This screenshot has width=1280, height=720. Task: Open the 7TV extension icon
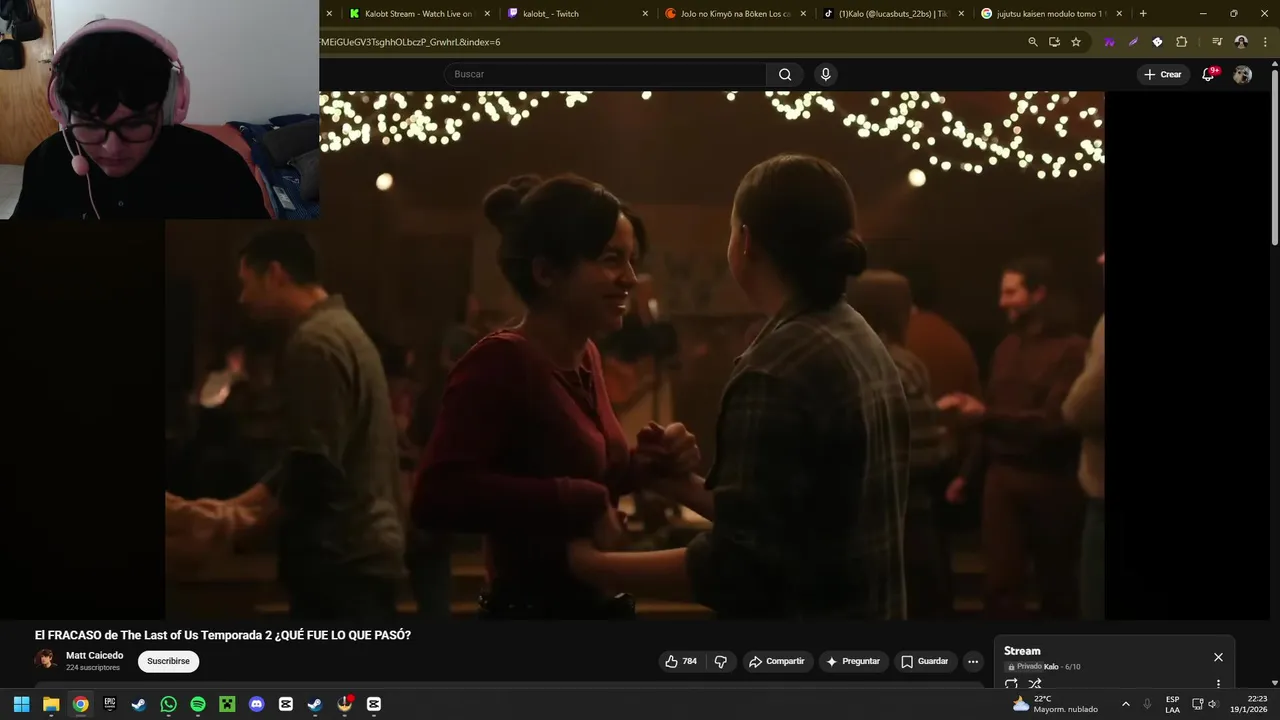point(1109,42)
